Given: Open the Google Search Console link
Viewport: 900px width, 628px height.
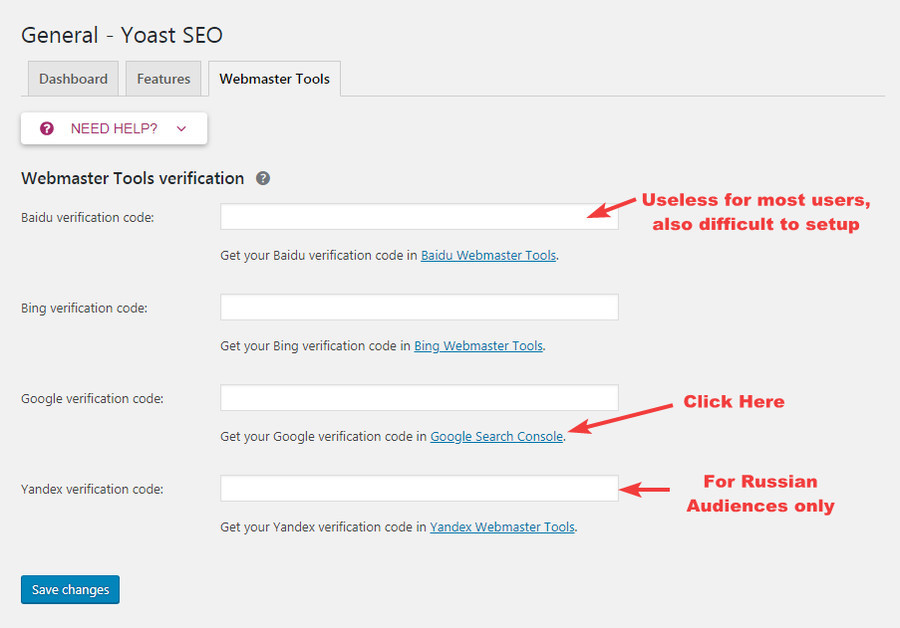Looking at the screenshot, I should [x=496, y=436].
